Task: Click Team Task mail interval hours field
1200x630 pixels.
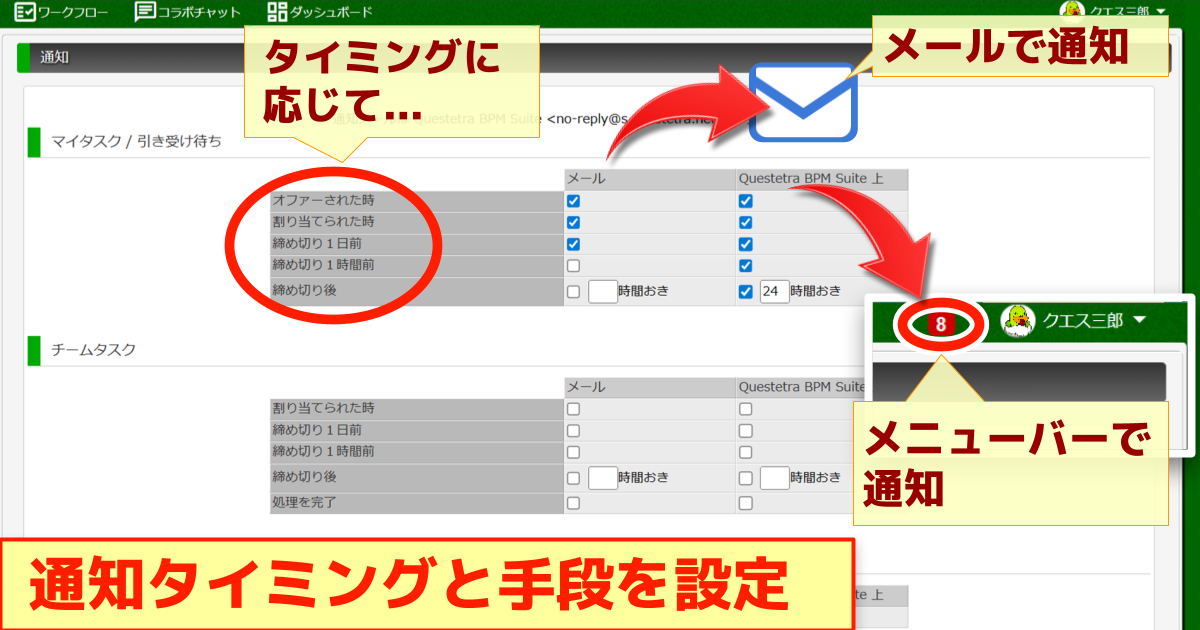Action: pos(602,478)
